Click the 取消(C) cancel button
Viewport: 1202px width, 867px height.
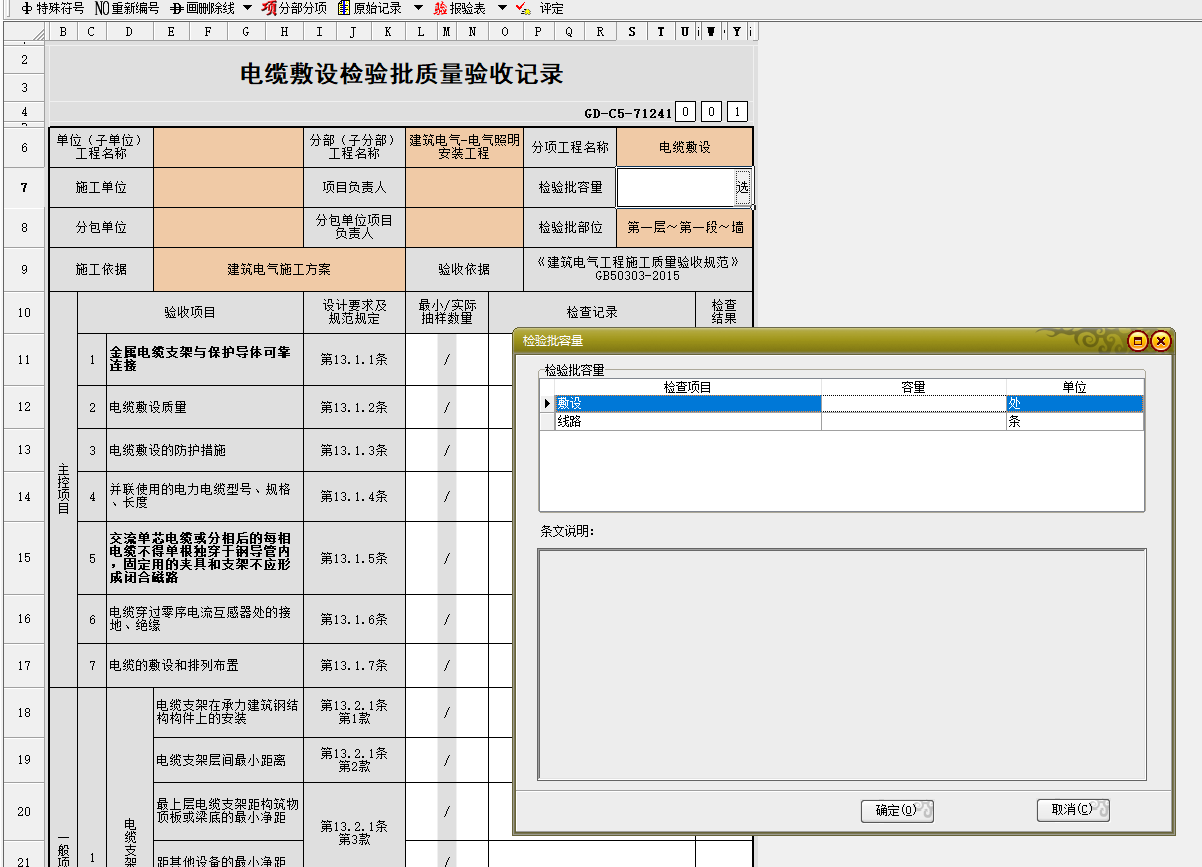1072,810
